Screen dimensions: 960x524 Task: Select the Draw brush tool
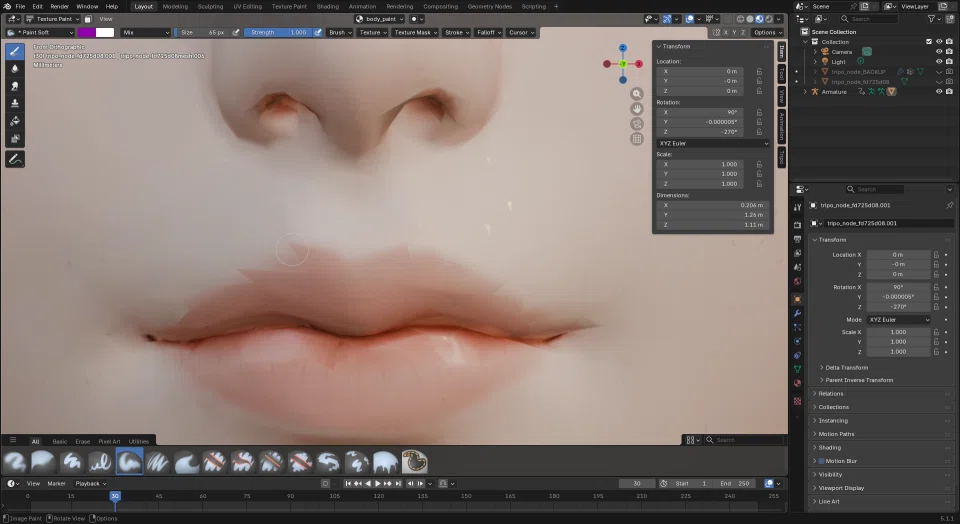[x=15, y=51]
